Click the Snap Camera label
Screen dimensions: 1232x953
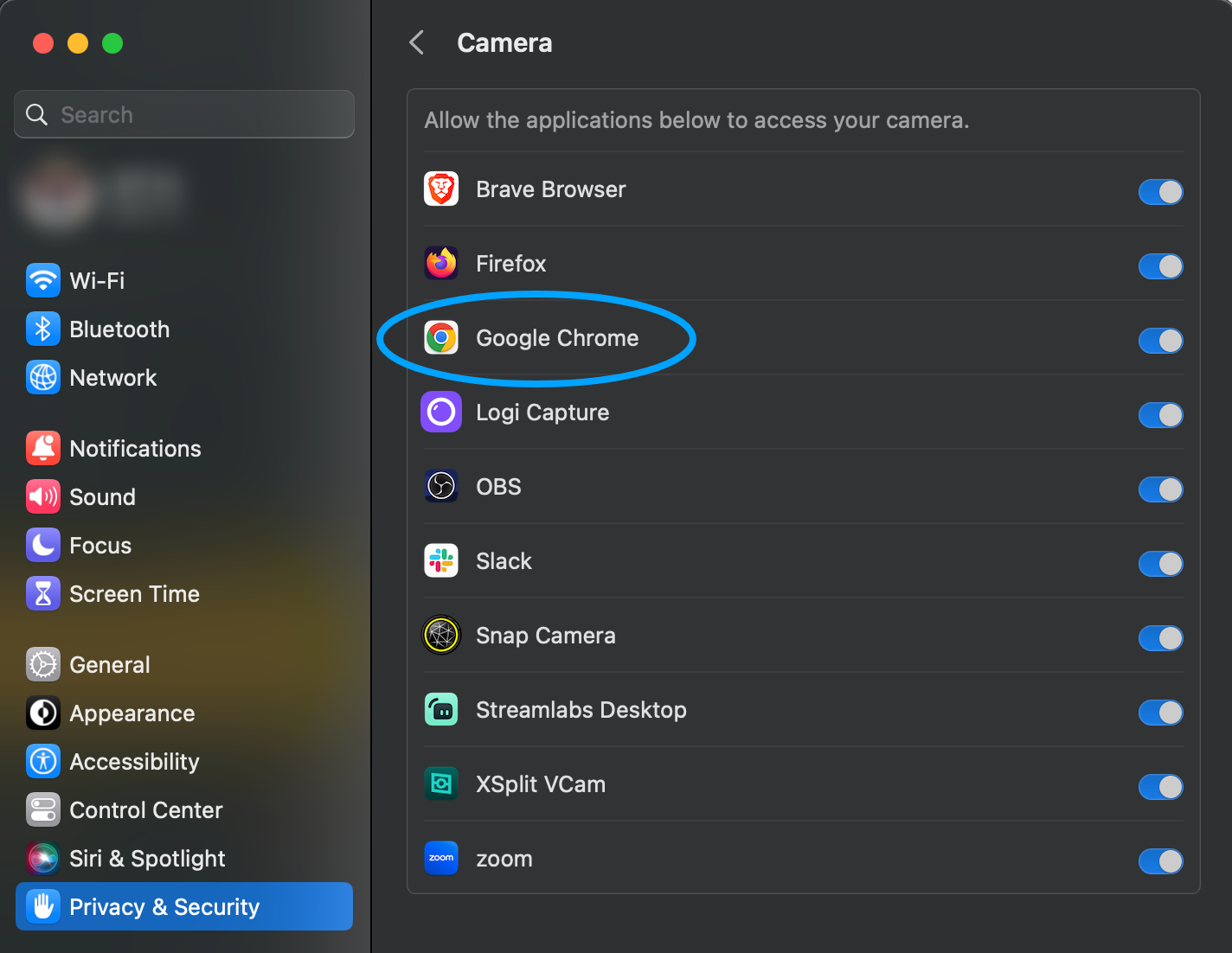point(546,635)
